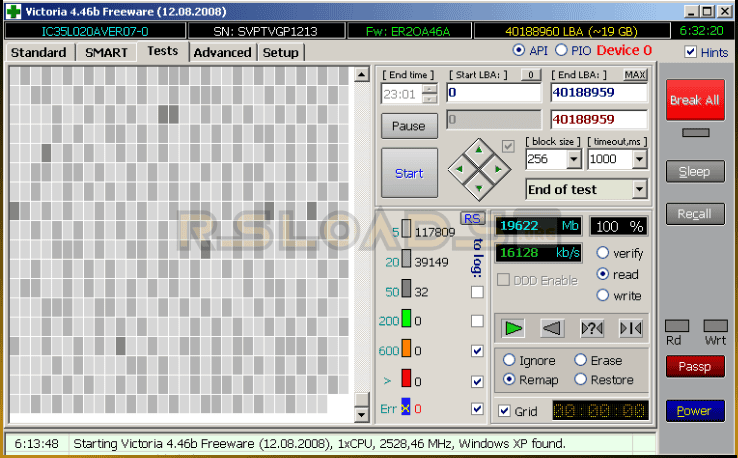
Task: Click the forward play scan direction icon
Action: [x=515, y=328]
